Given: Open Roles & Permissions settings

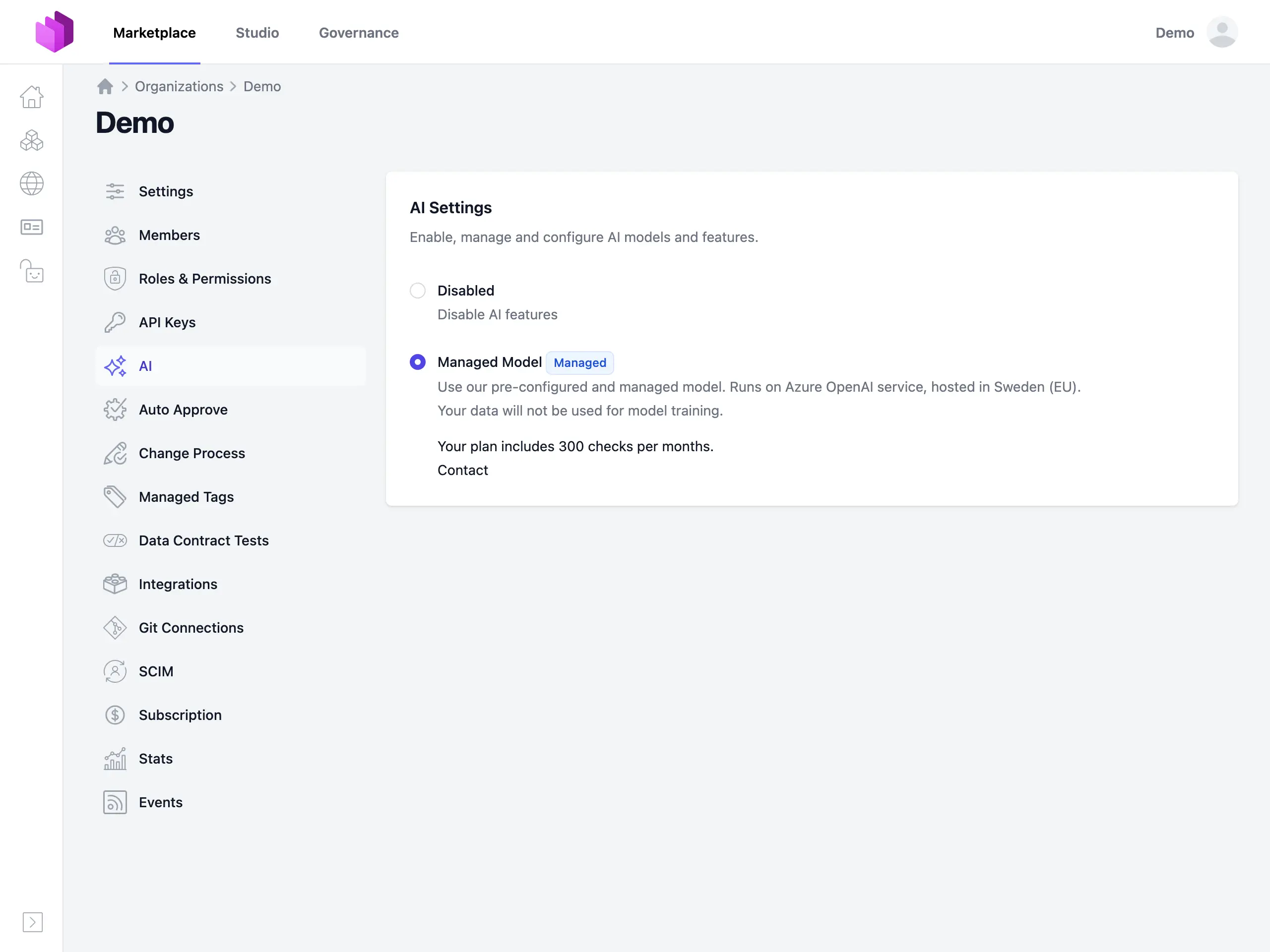Looking at the screenshot, I should [204, 279].
